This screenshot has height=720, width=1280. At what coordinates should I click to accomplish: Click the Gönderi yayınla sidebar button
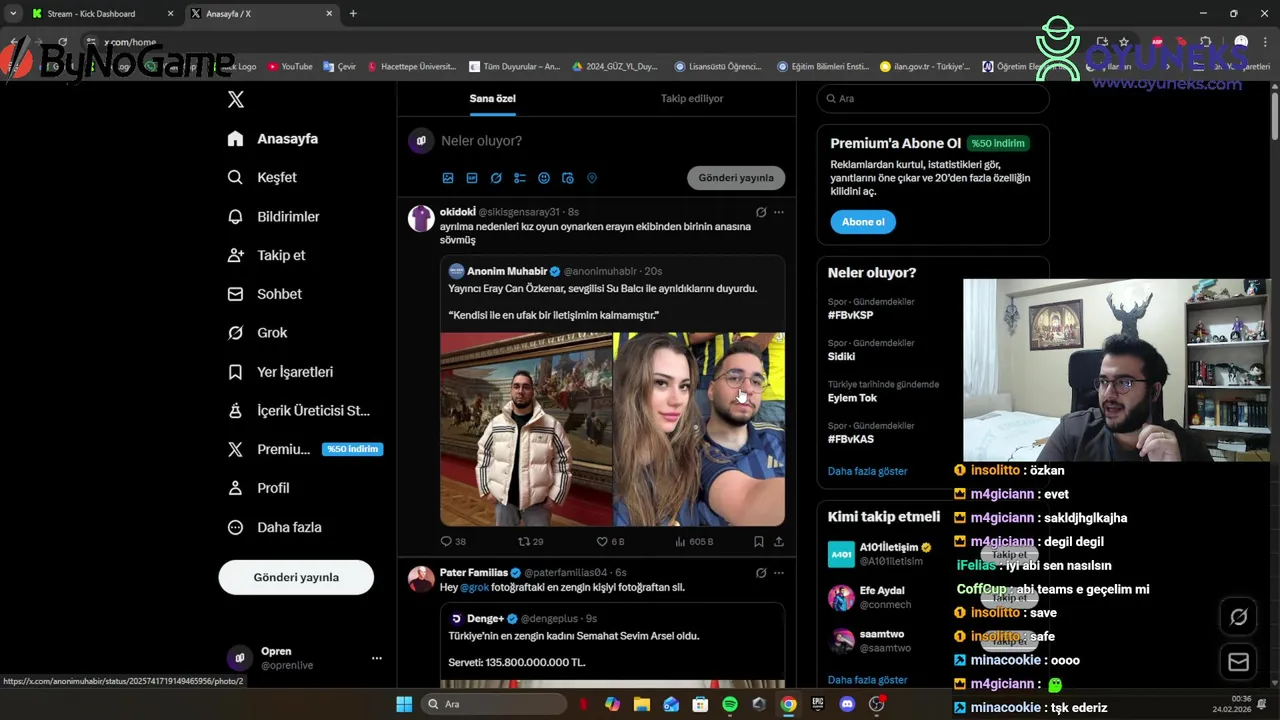point(296,577)
